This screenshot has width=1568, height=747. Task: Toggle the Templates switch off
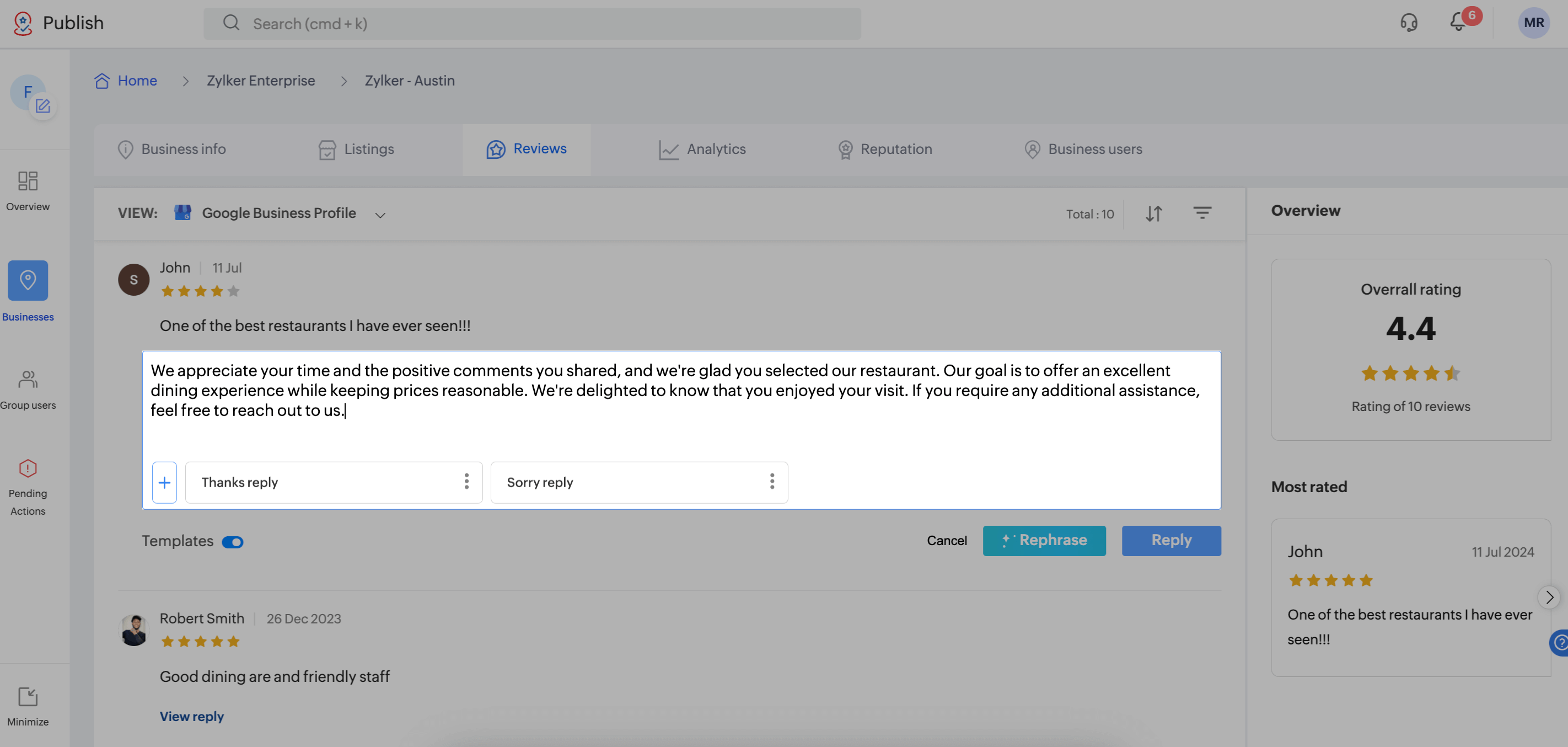click(x=233, y=542)
